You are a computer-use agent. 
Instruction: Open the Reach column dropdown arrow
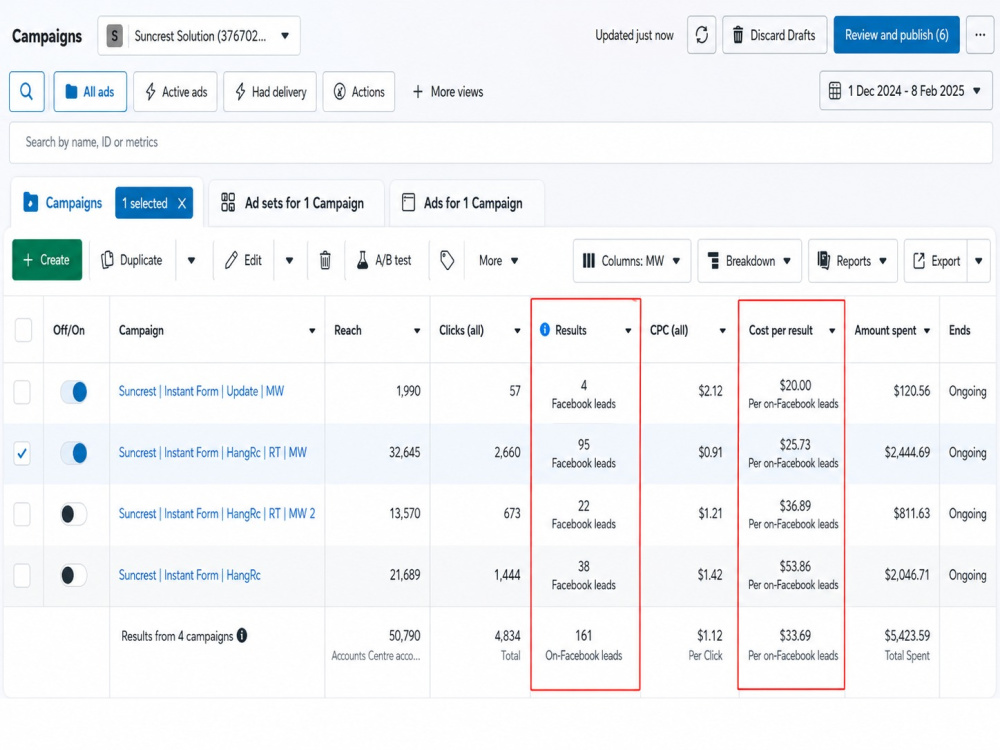pos(417,330)
